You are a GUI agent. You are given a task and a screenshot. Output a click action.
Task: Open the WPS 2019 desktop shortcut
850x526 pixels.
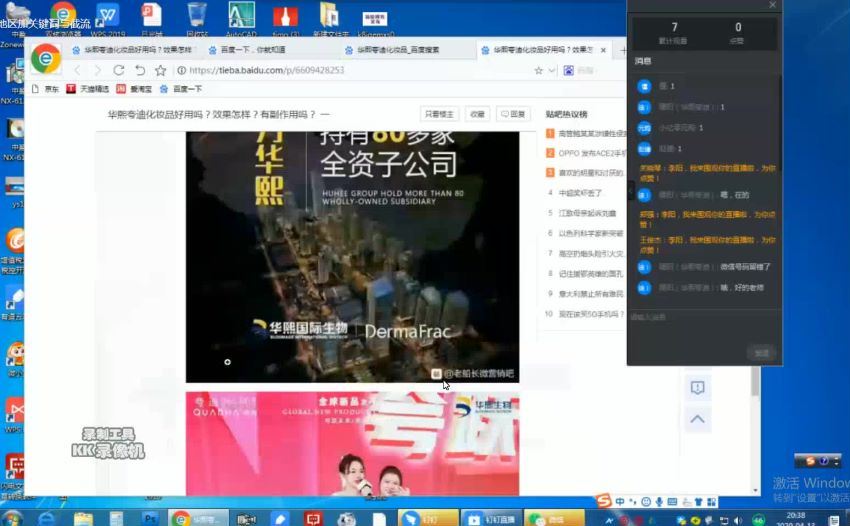pos(108,18)
